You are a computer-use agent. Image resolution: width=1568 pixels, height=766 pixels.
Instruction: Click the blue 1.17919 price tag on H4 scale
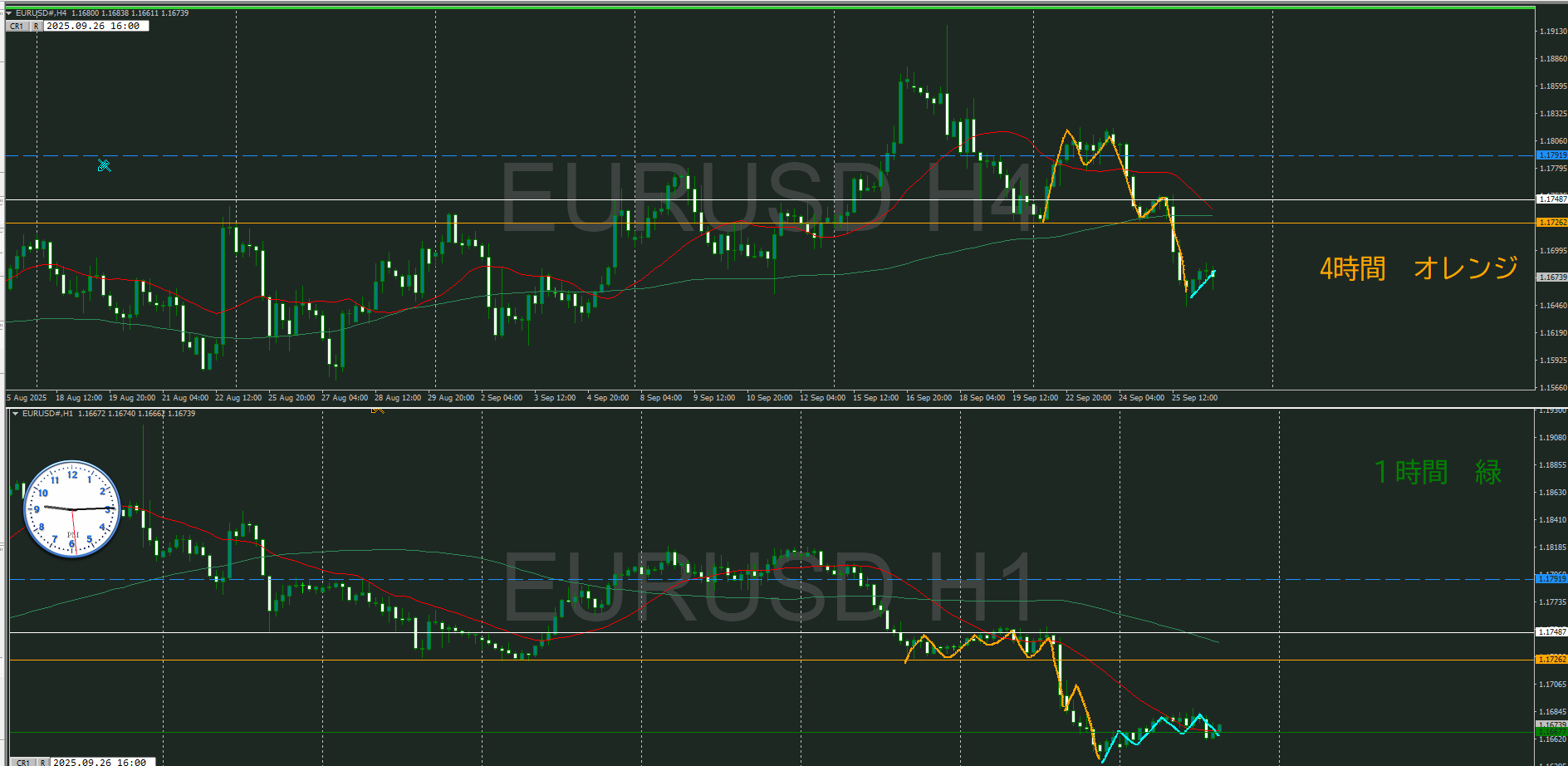point(1551,155)
